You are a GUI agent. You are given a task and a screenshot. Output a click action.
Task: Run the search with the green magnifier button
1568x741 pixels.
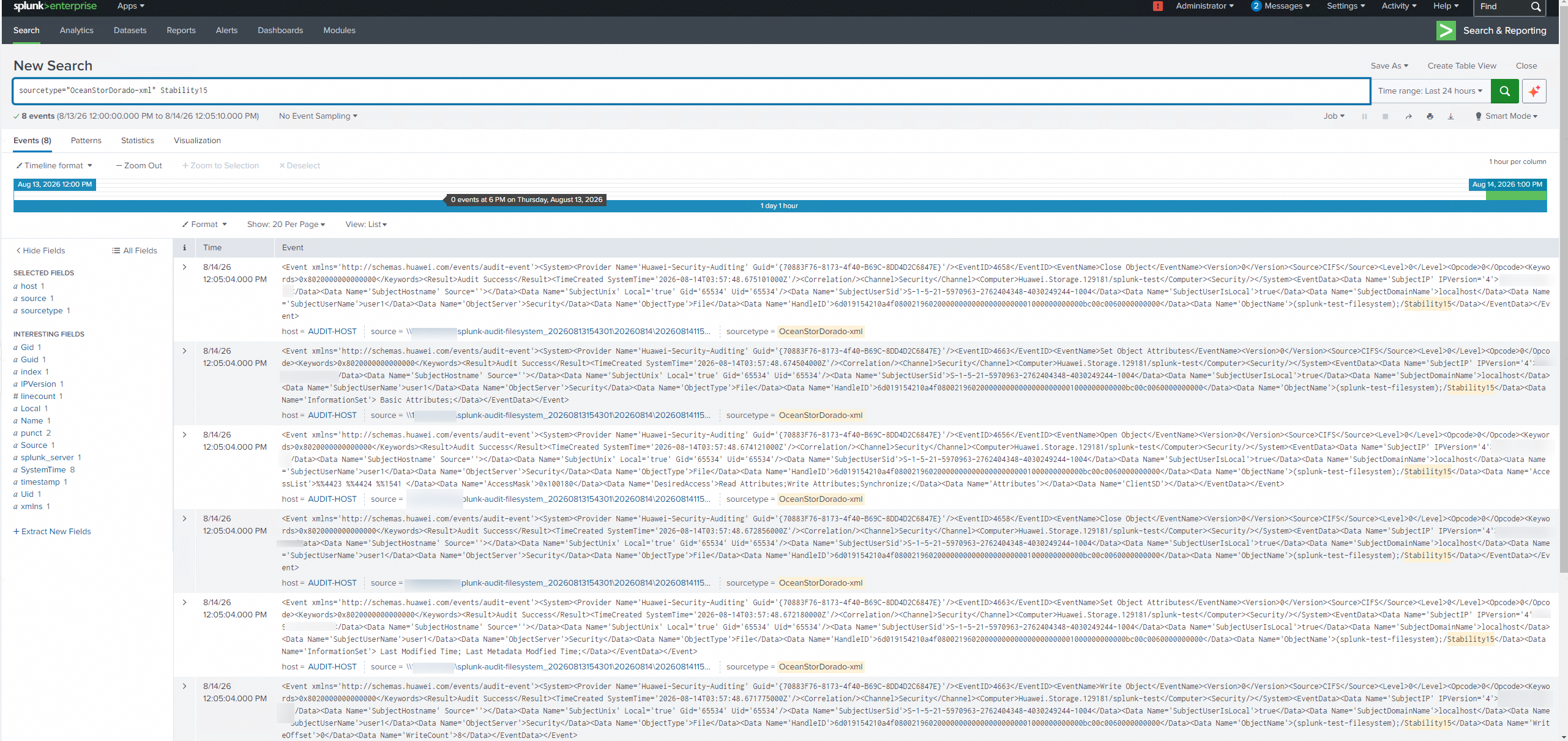click(1505, 91)
